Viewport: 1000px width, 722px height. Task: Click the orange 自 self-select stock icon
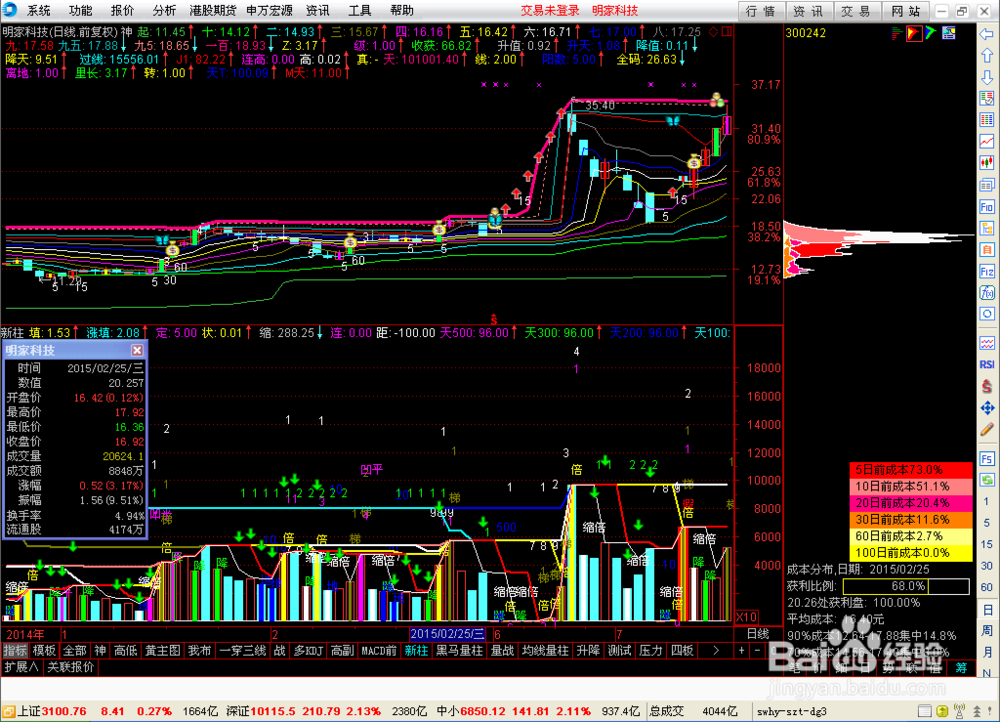tap(987, 249)
